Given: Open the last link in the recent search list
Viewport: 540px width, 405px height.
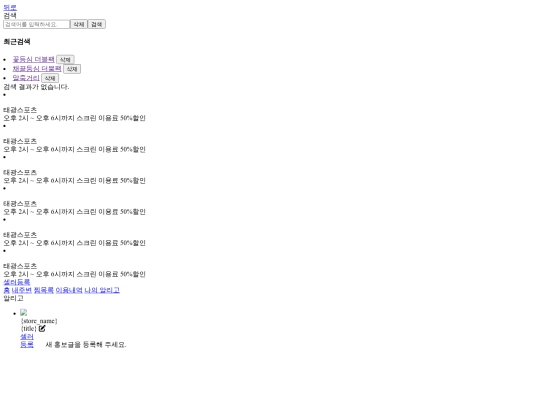Looking at the screenshot, I should coord(26,78).
